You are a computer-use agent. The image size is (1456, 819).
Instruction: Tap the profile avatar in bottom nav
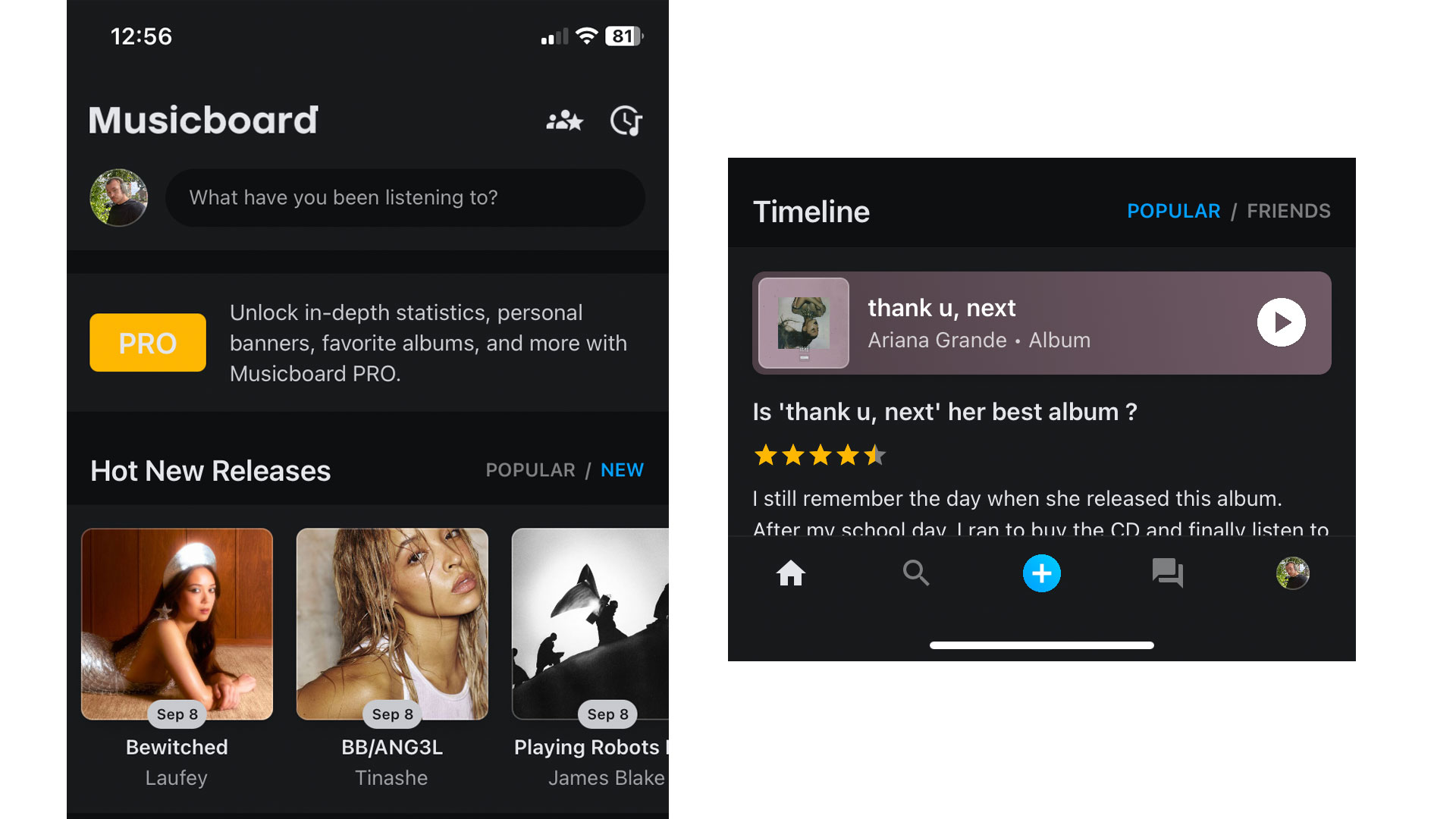pos(1291,573)
